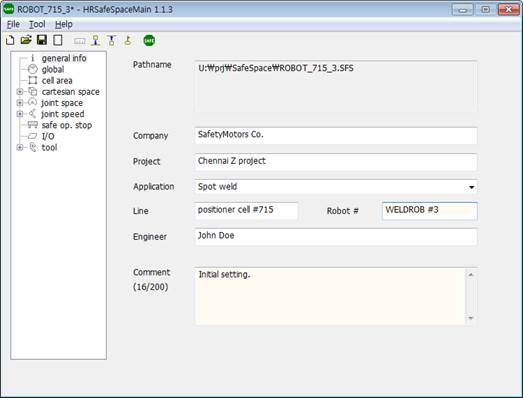The height and width of the screenshot is (398, 523).
Task: Click the Comment box scroll up arrow
Action: [471, 275]
